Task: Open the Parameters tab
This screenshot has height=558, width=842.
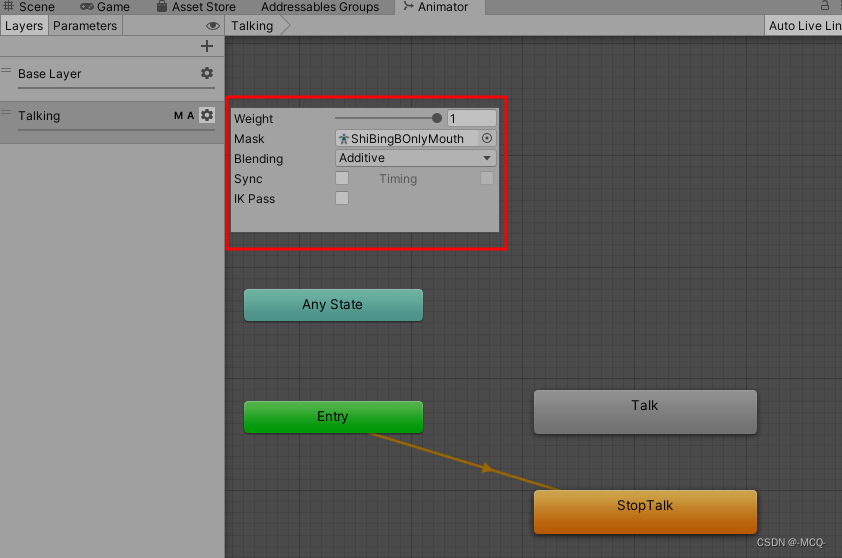Action: pos(85,26)
